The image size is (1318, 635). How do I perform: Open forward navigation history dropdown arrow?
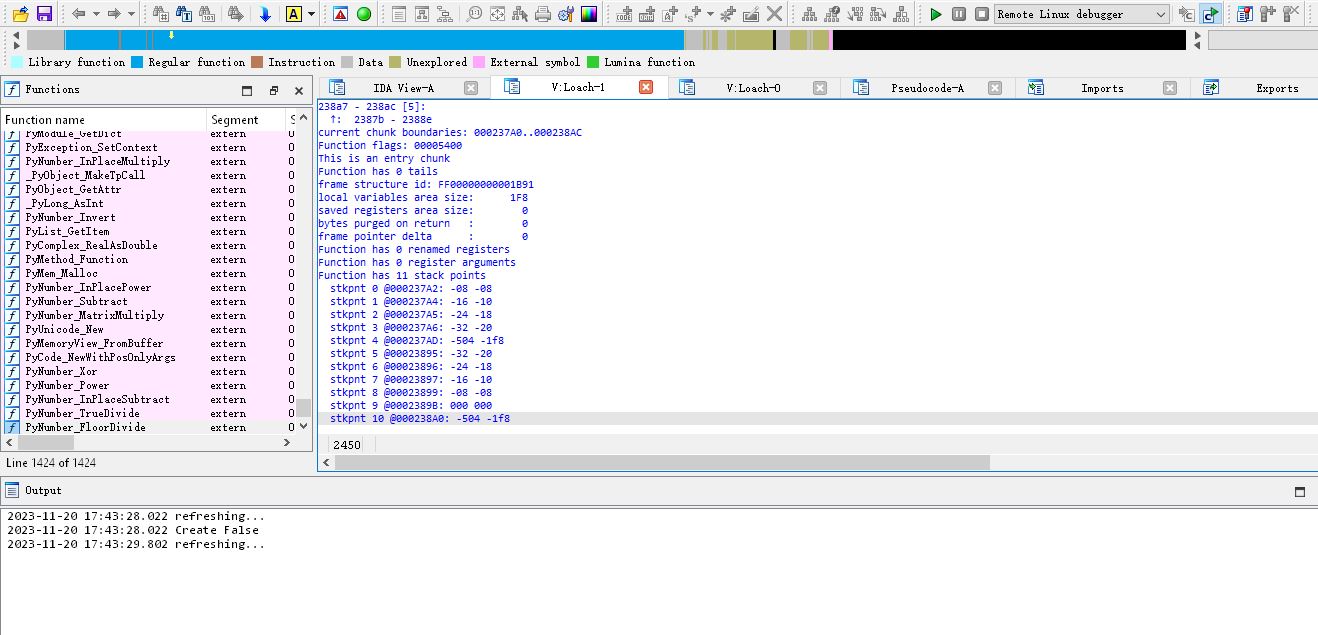coord(130,14)
